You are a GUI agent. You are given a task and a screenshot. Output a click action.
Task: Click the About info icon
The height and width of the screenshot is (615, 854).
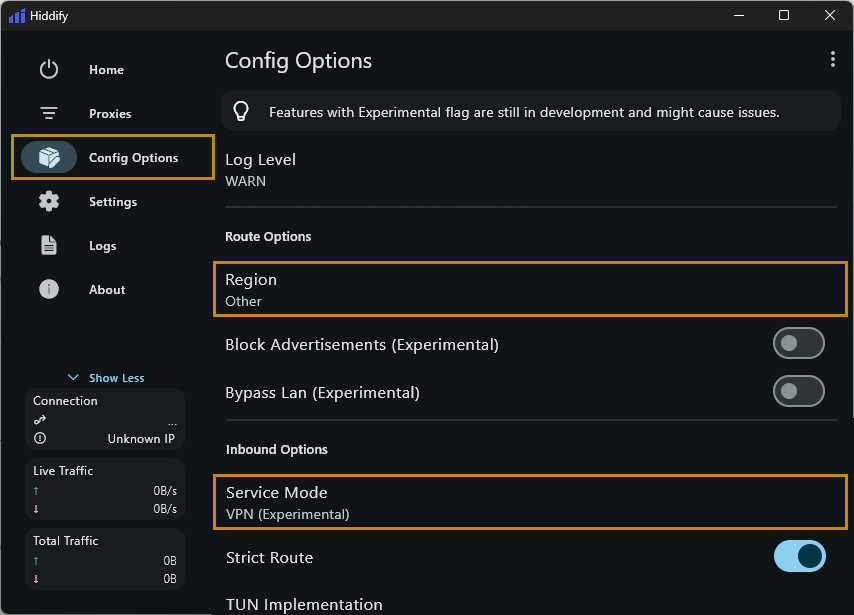pos(49,290)
